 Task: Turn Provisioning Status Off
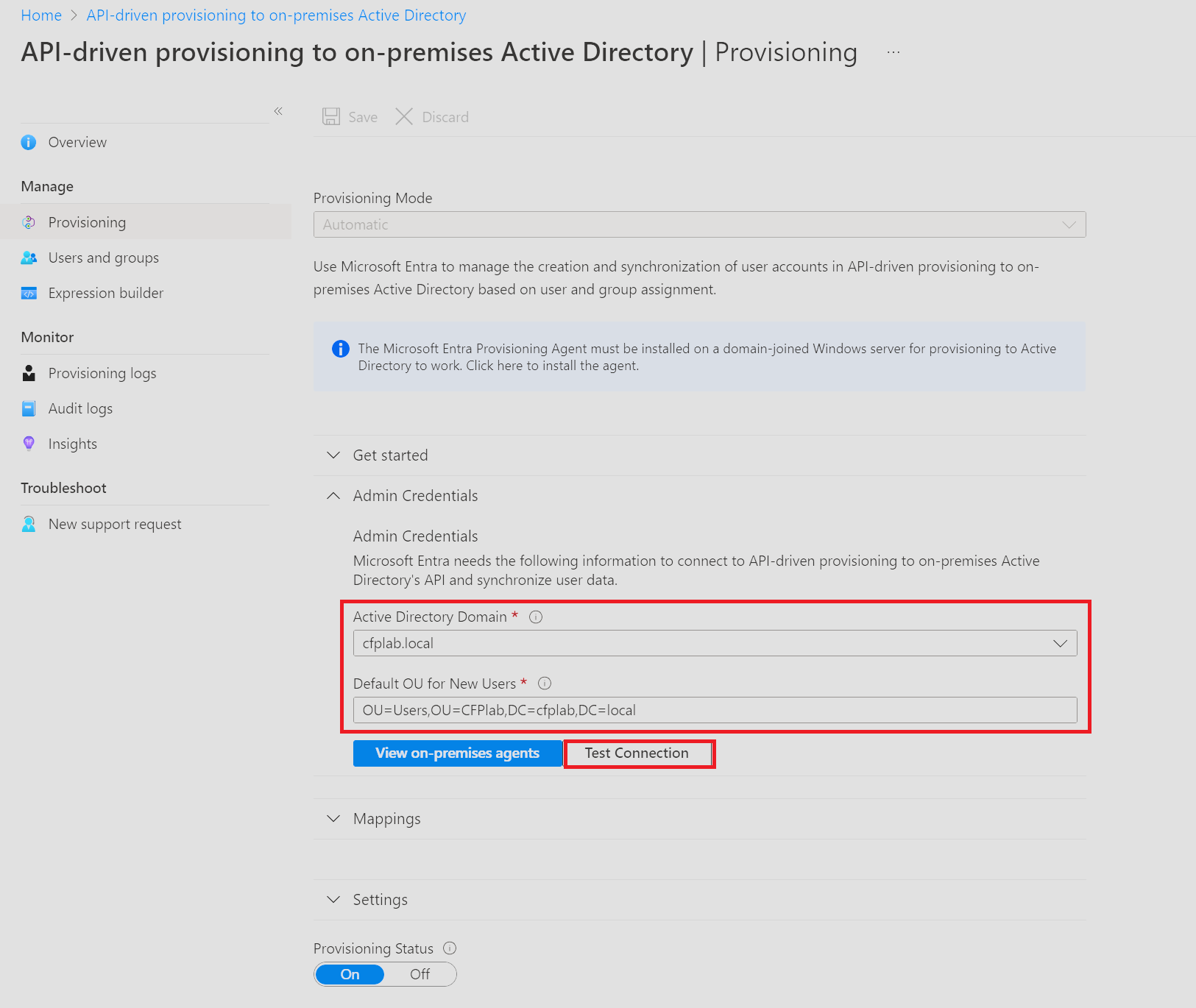[x=420, y=974]
